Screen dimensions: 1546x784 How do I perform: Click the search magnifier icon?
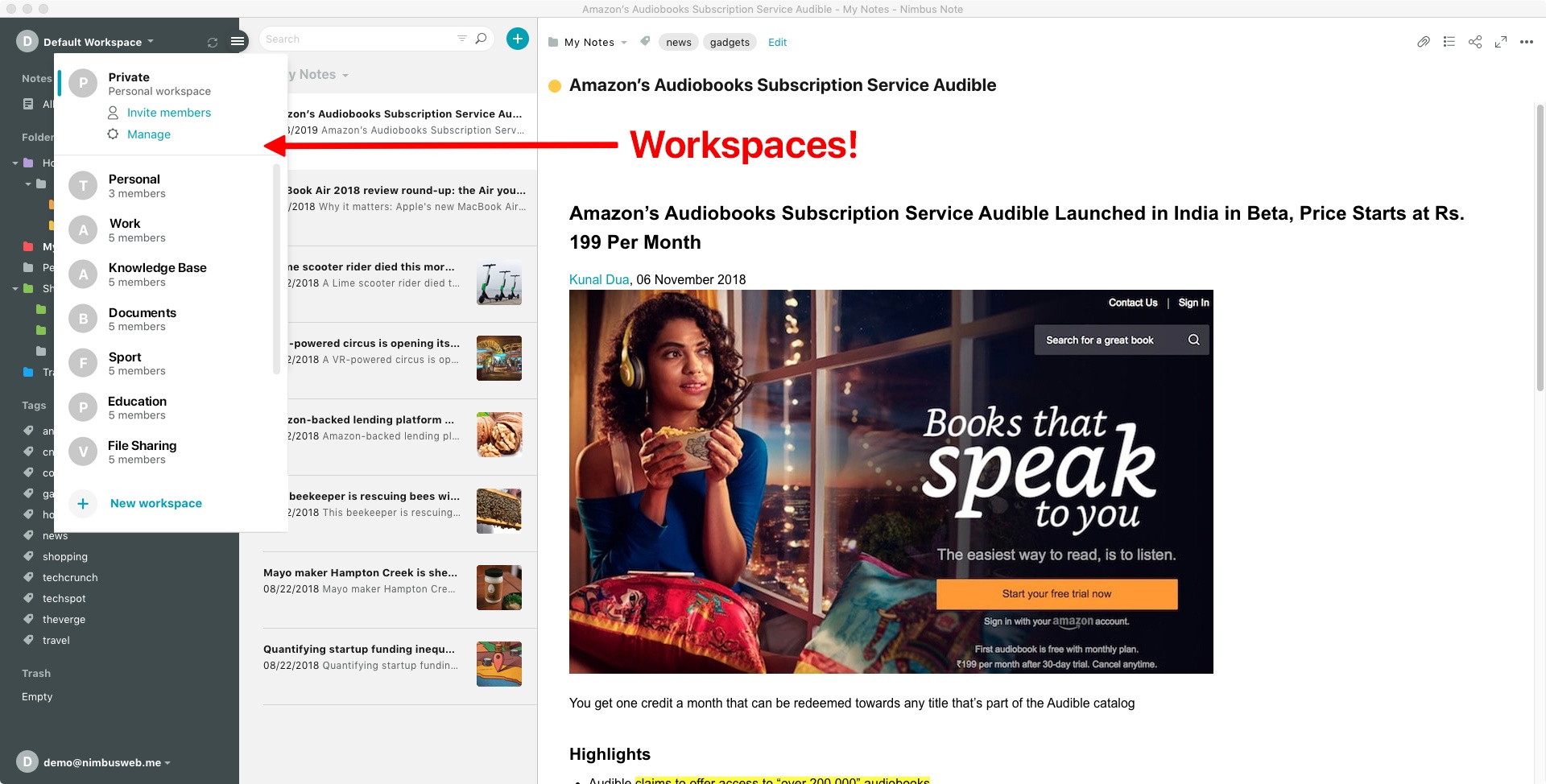(482, 39)
